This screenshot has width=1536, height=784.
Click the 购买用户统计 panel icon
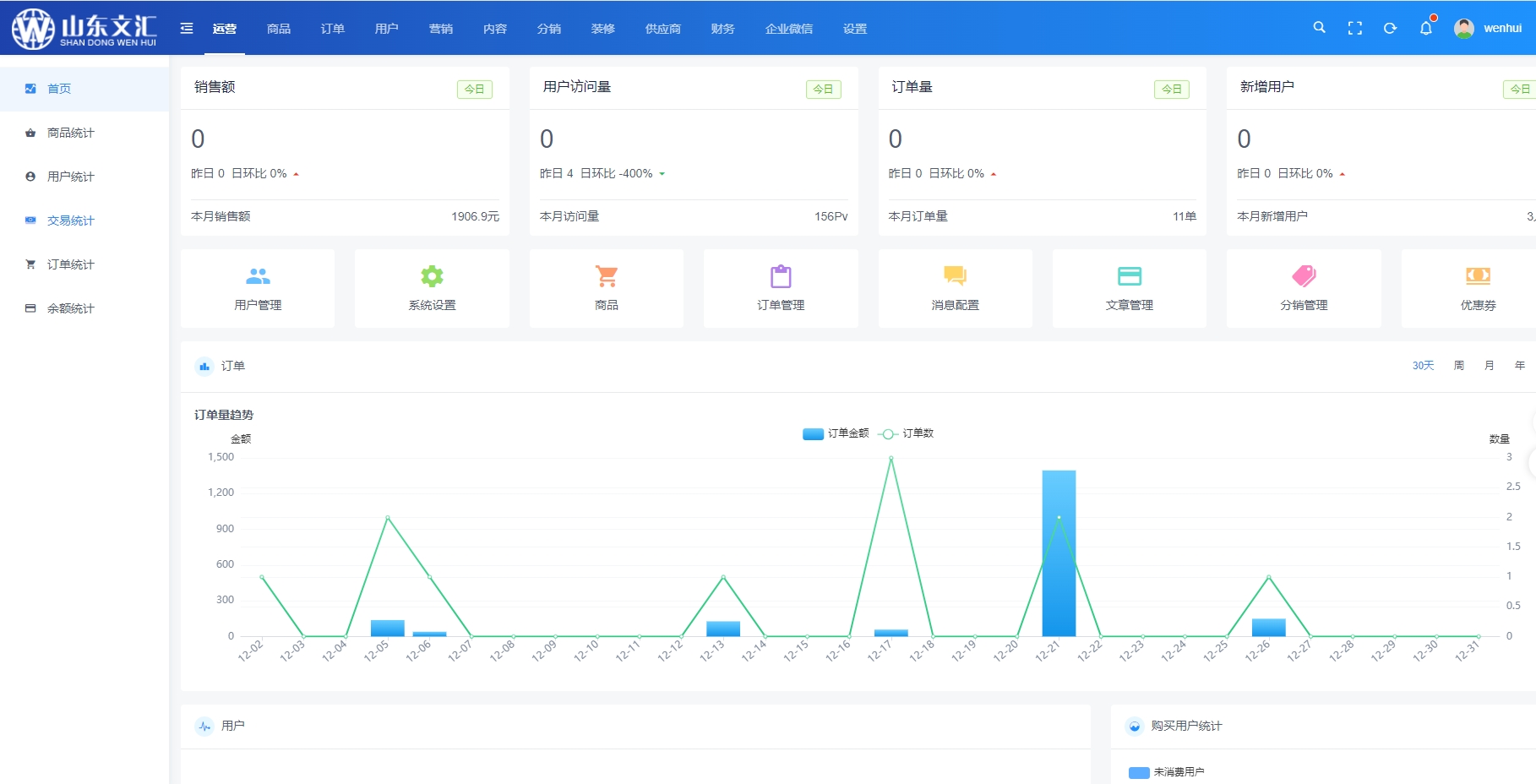coord(1135,726)
